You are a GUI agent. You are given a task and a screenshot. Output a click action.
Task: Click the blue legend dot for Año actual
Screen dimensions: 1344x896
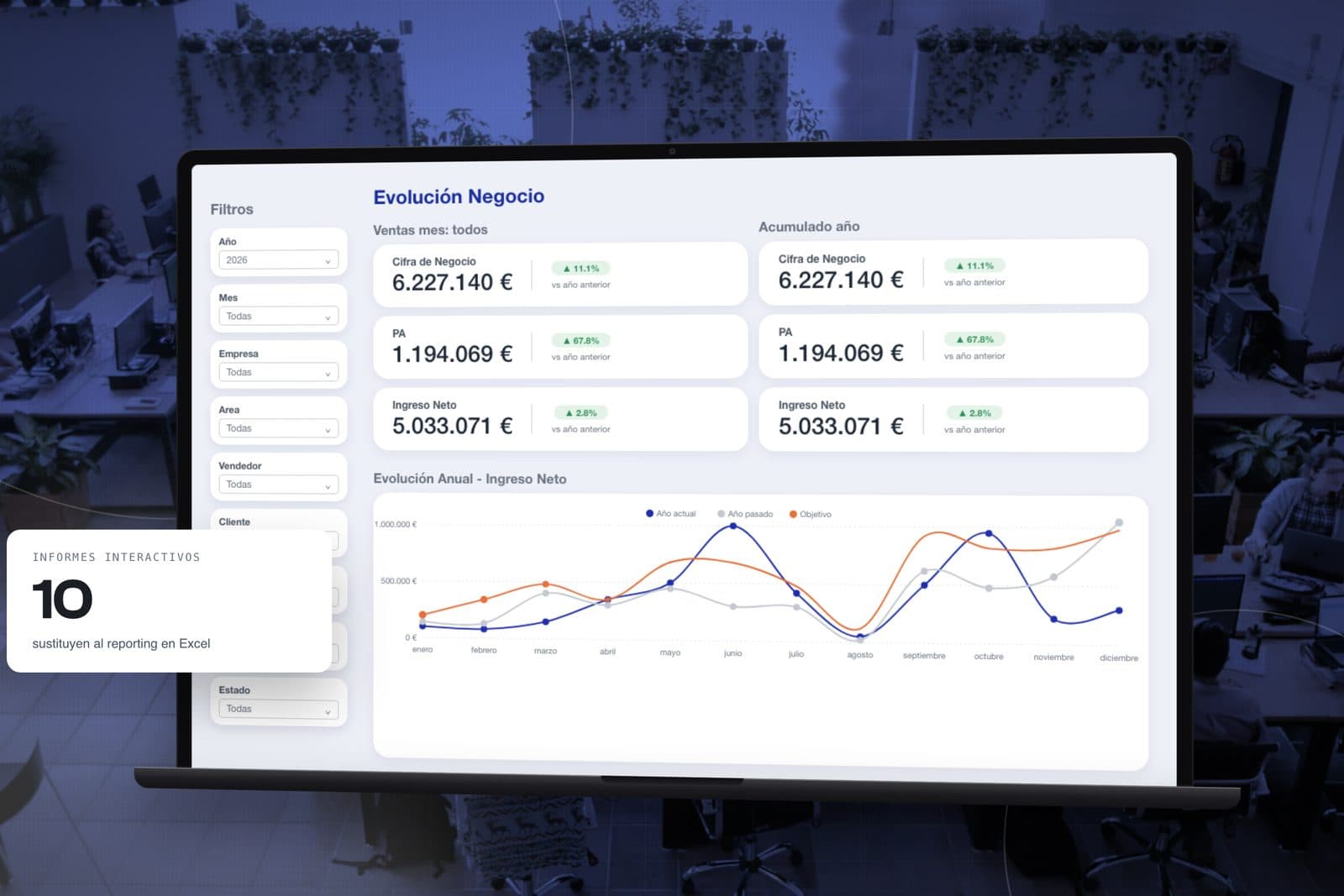(x=649, y=513)
